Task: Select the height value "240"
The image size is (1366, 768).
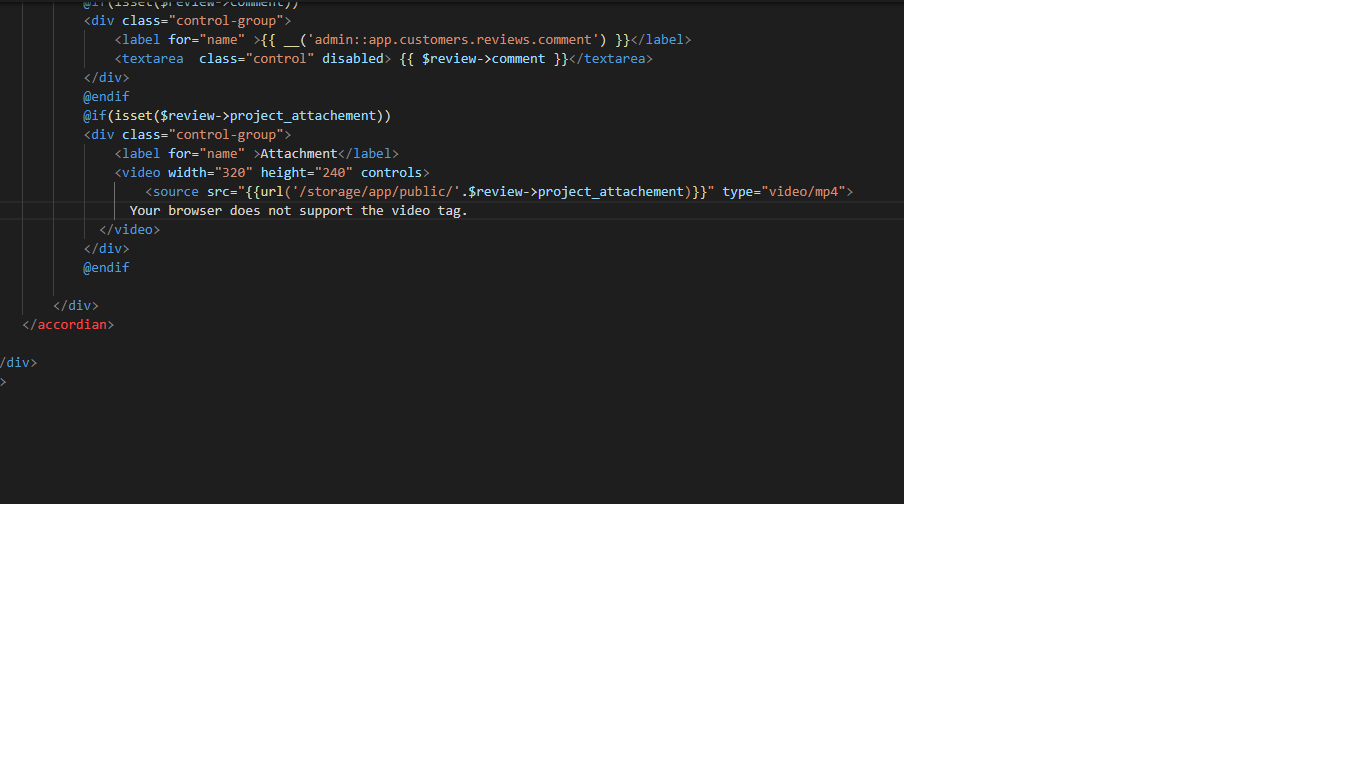Action: 334,173
